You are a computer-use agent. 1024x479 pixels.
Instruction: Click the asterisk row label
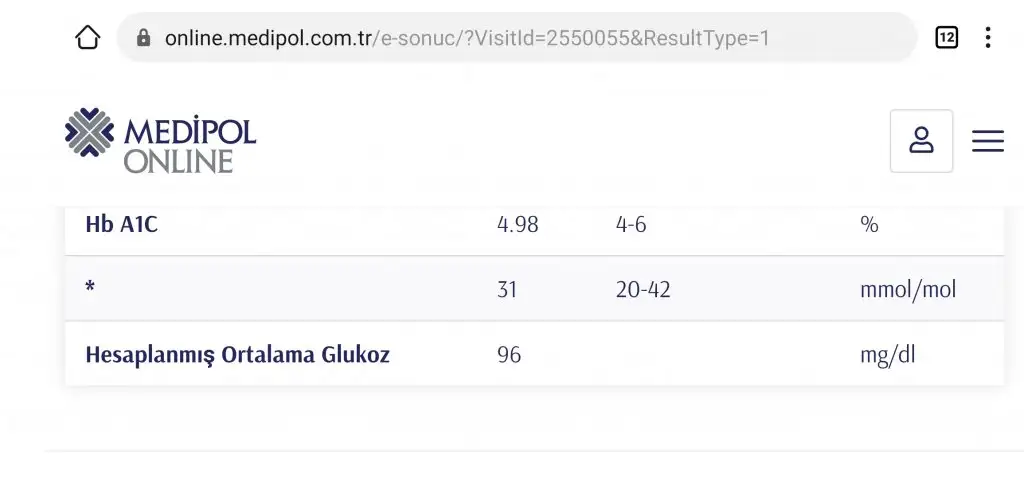[90, 287]
